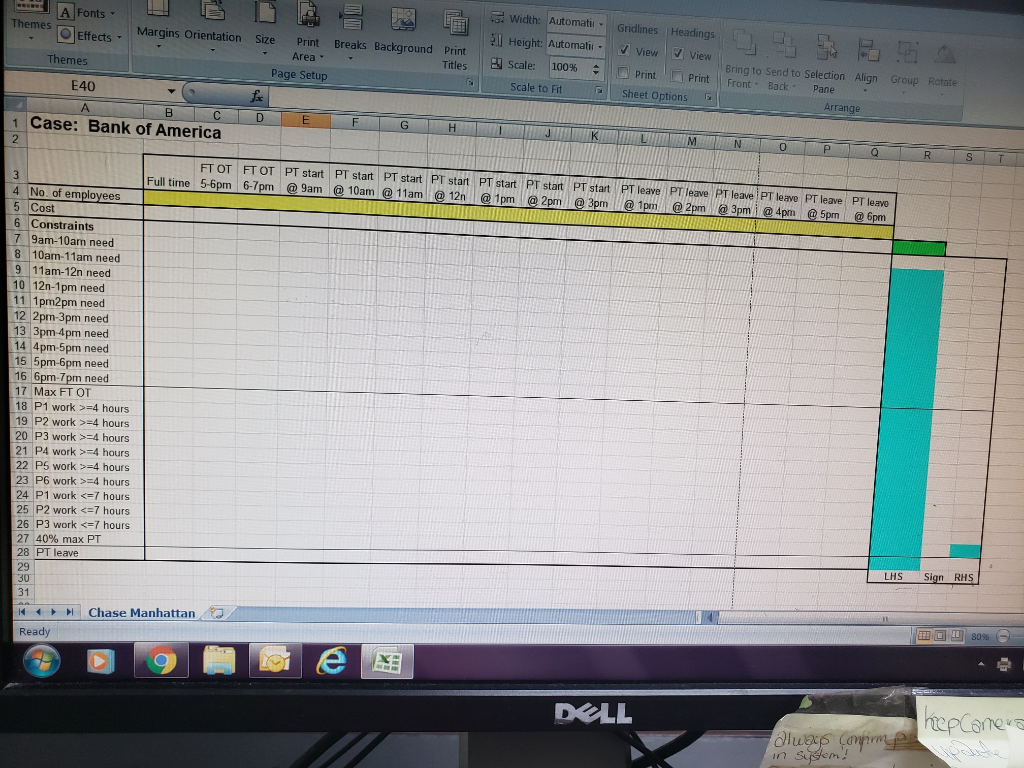Open the media player taskbar icon
This screenshot has width=1024, height=768.
pyautogui.click(x=99, y=661)
